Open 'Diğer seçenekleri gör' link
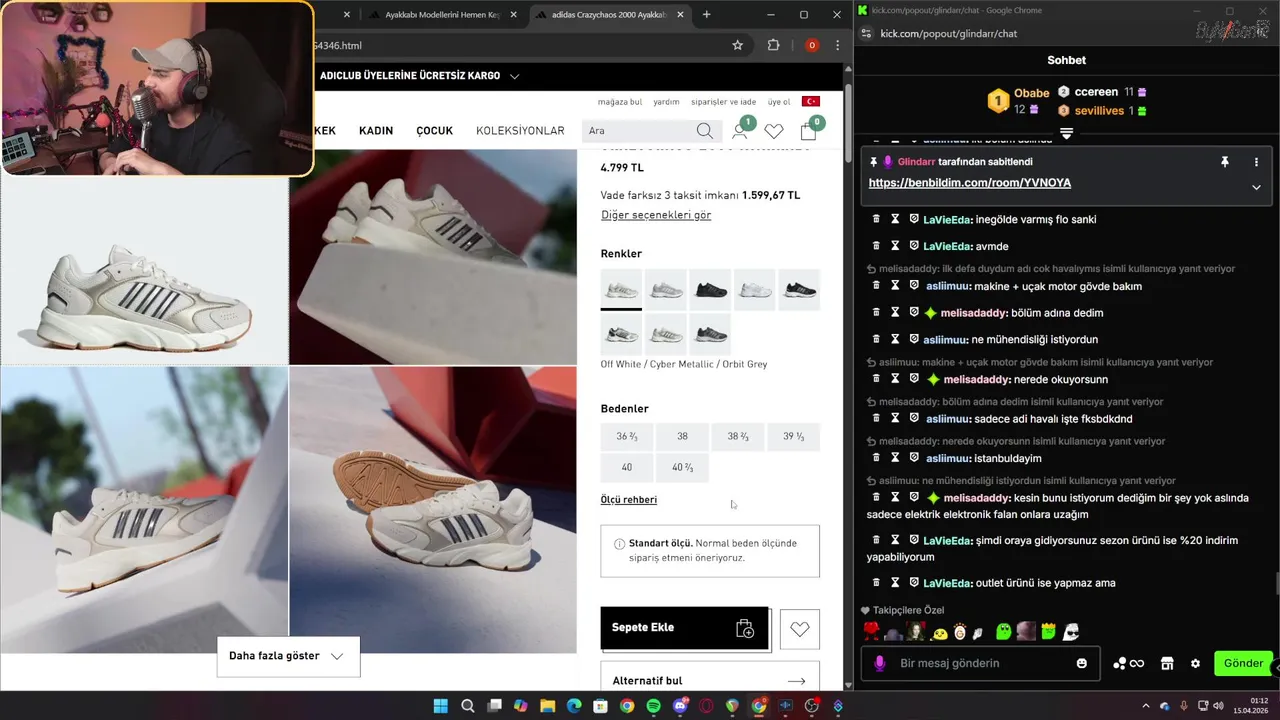The width and height of the screenshot is (1280, 720). [x=656, y=215]
